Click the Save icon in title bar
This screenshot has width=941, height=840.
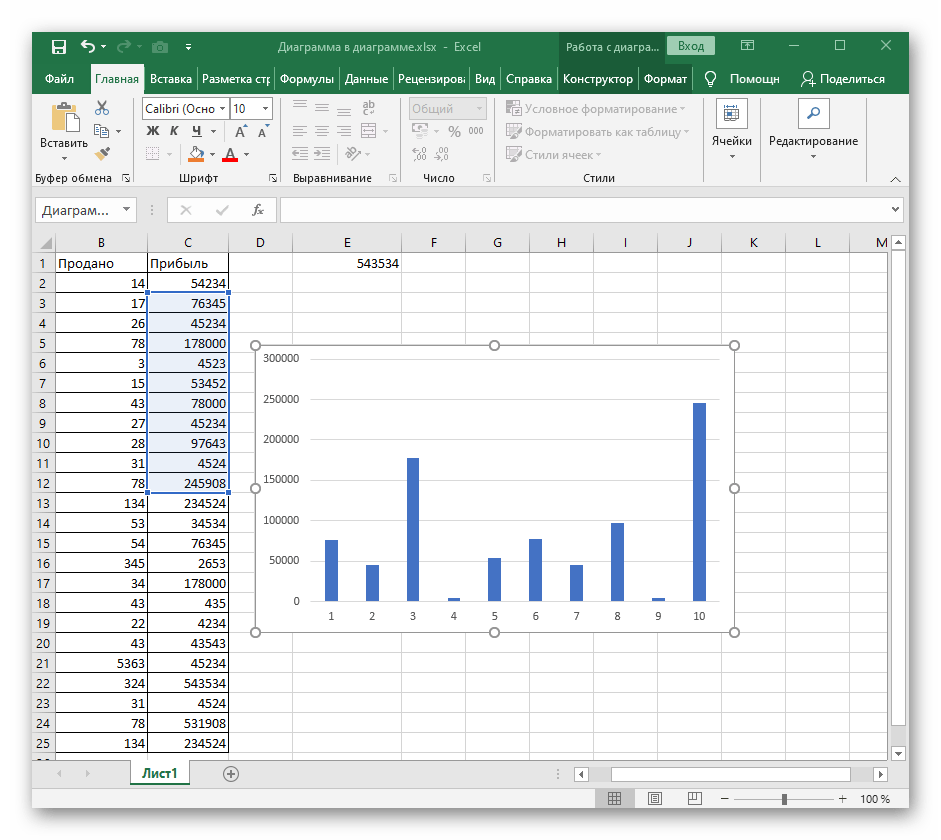pos(58,46)
